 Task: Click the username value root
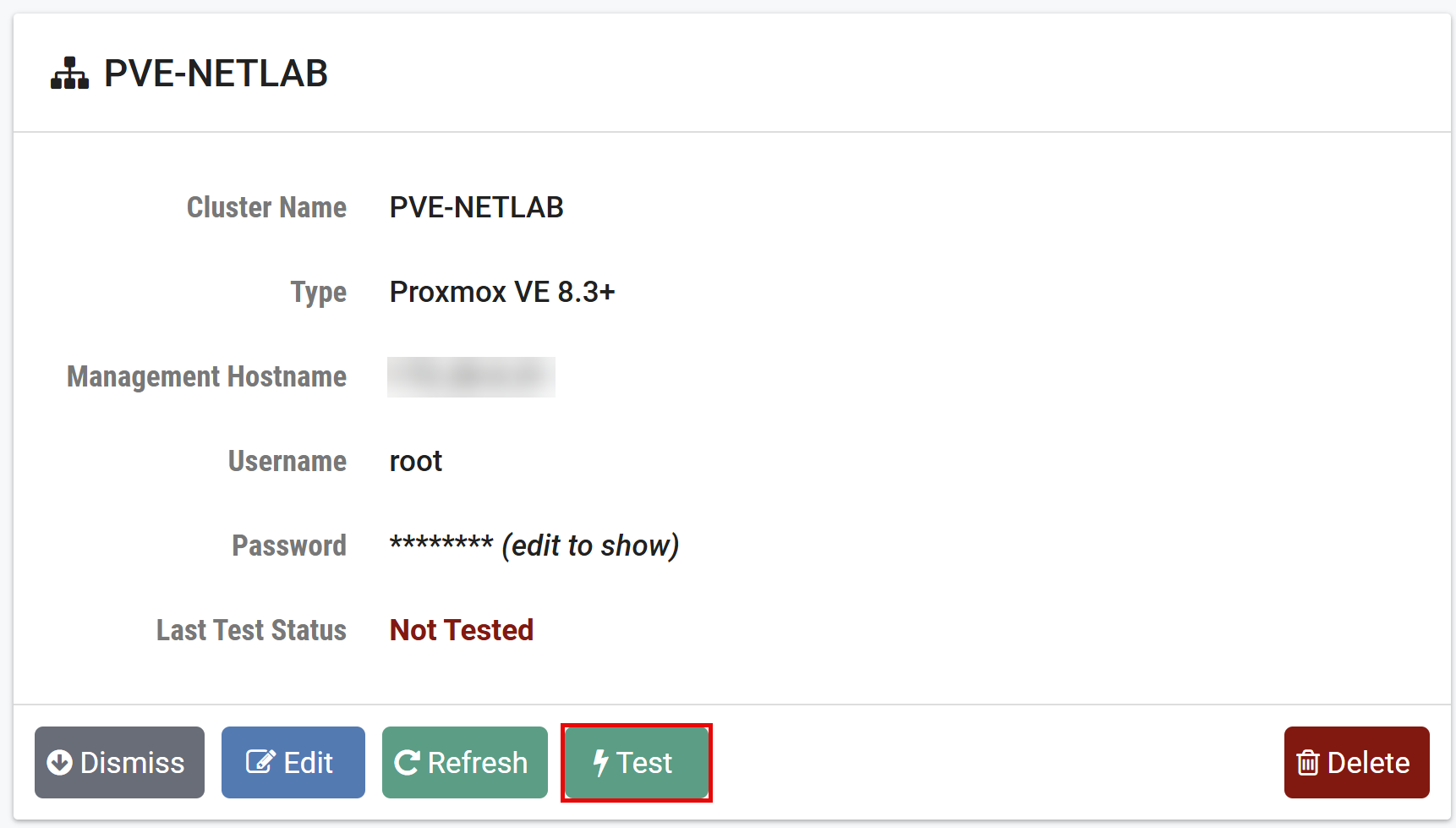pyautogui.click(x=415, y=461)
